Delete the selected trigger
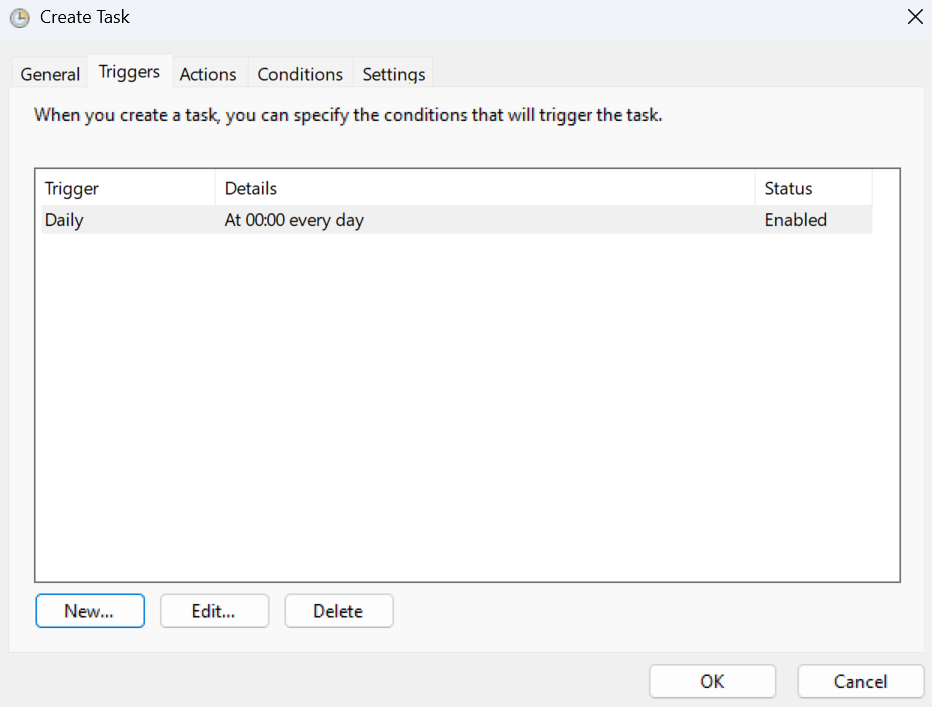This screenshot has width=932, height=707. pyautogui.click(x=338, y=610)
